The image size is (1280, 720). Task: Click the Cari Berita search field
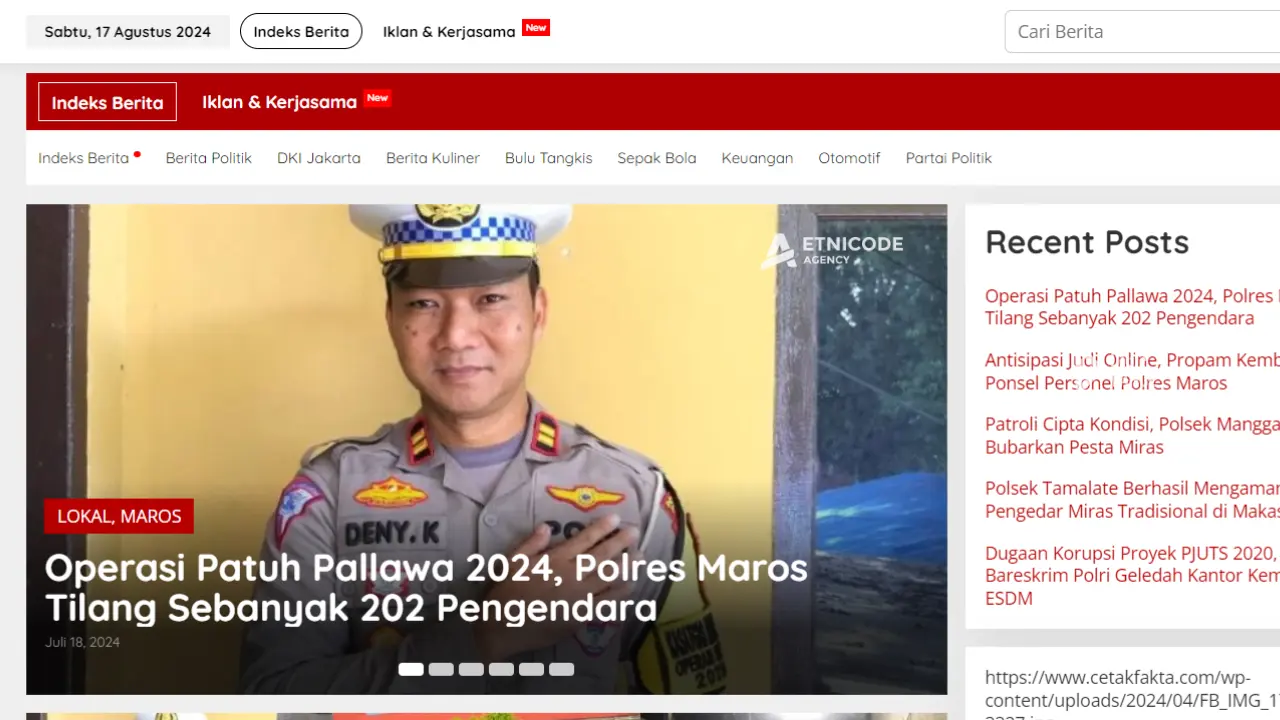click(1140, 32)
